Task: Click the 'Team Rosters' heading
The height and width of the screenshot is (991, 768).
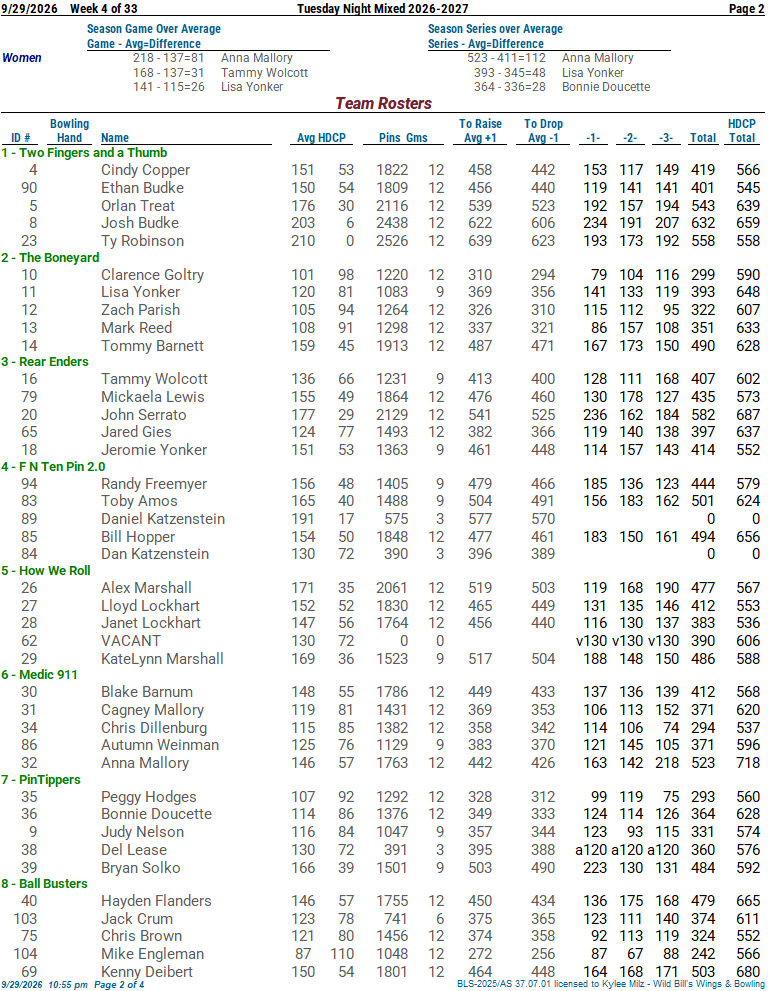Action: tap(383, 103)
